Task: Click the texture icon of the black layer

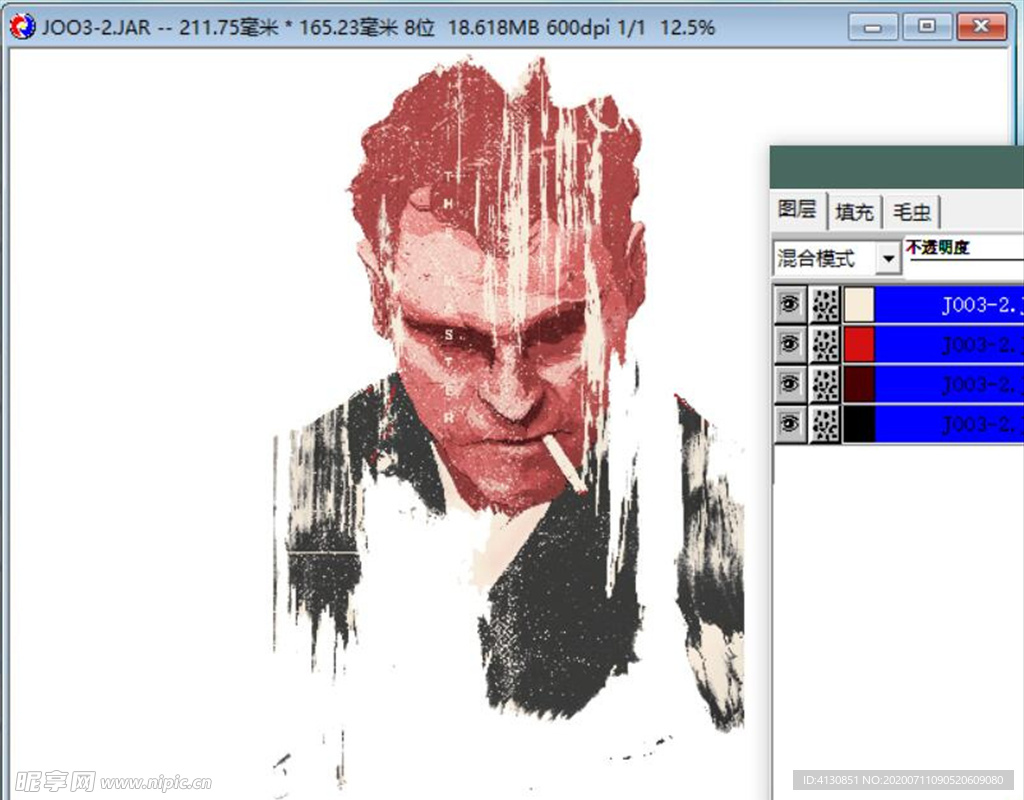Action: coord(825,424)
